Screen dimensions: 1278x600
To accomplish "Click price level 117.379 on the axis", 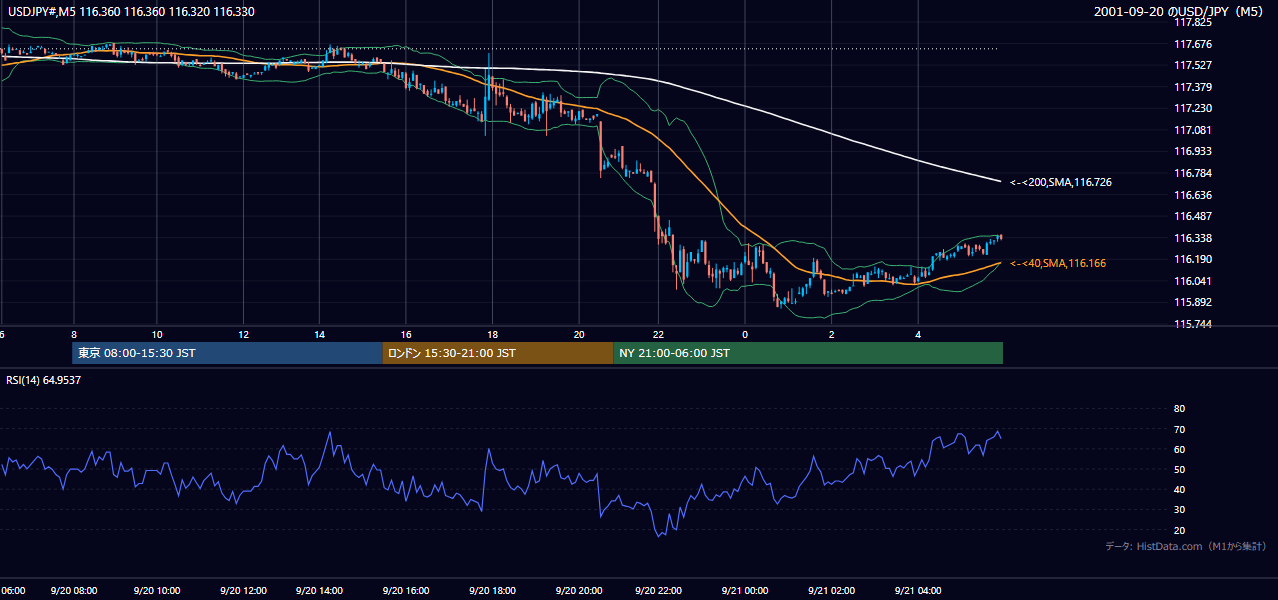I will pyautogui.click(x=1192, y=87).
